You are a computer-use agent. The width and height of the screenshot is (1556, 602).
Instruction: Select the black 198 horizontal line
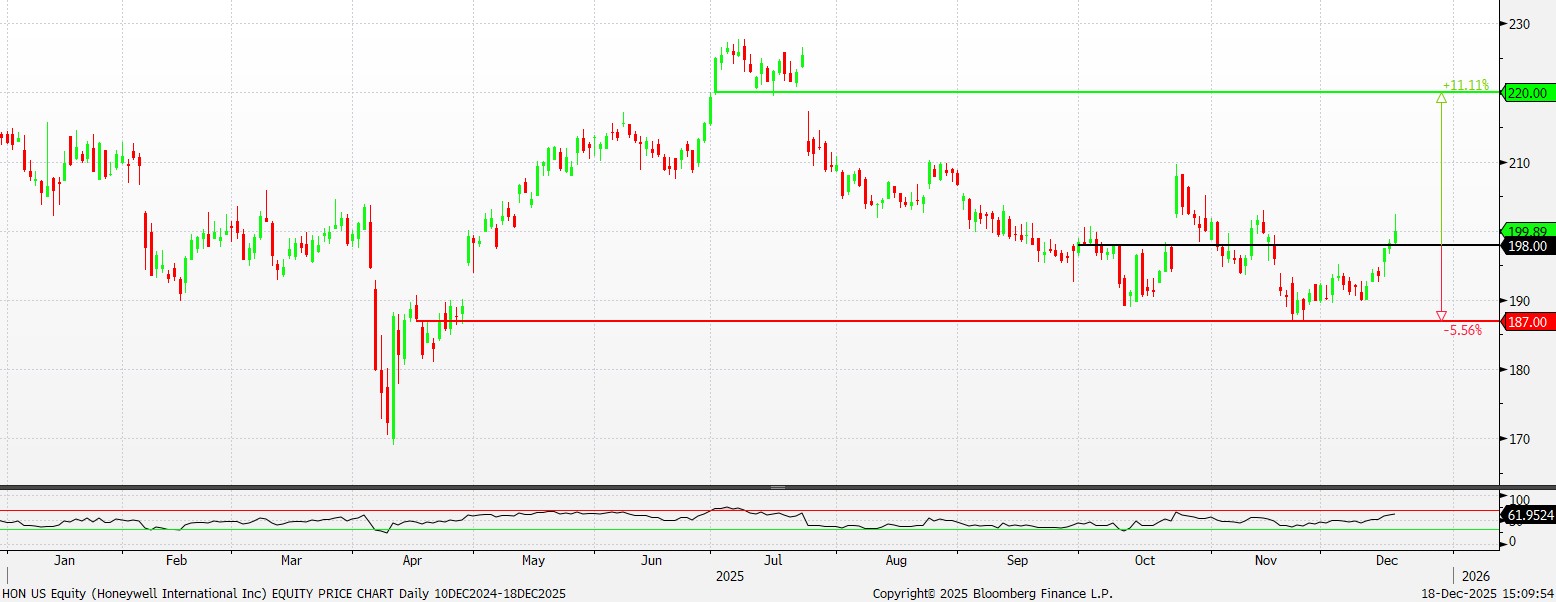(x=1290, y=245)
